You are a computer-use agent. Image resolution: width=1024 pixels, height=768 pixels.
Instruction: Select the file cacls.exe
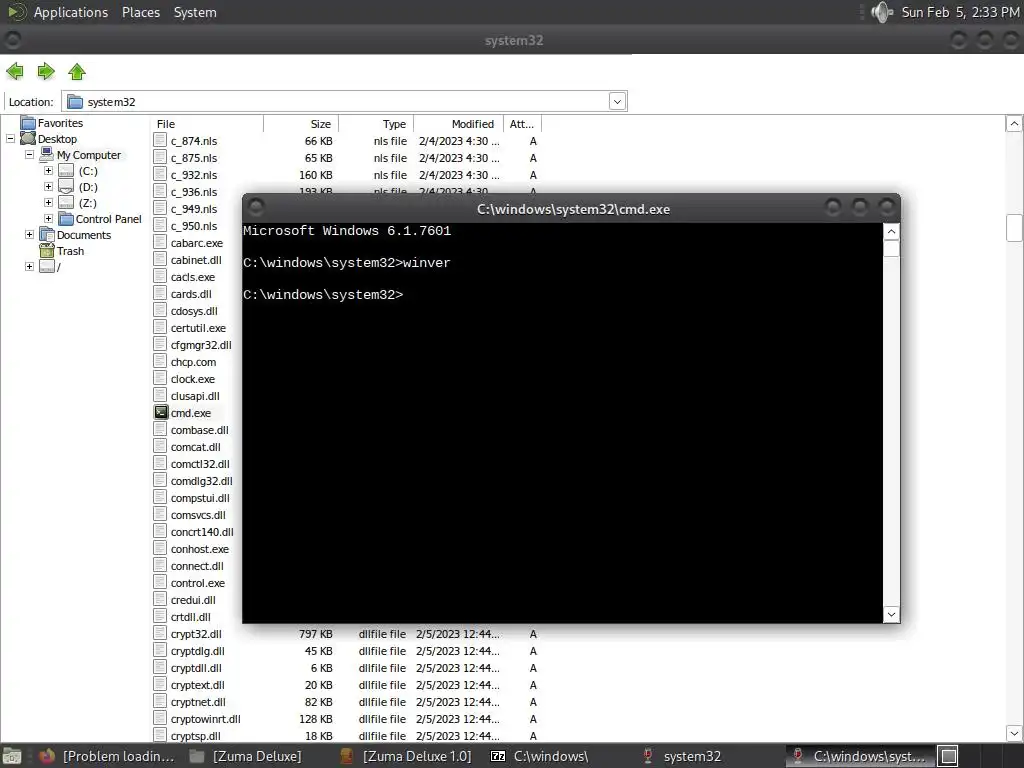coord(193,277)
